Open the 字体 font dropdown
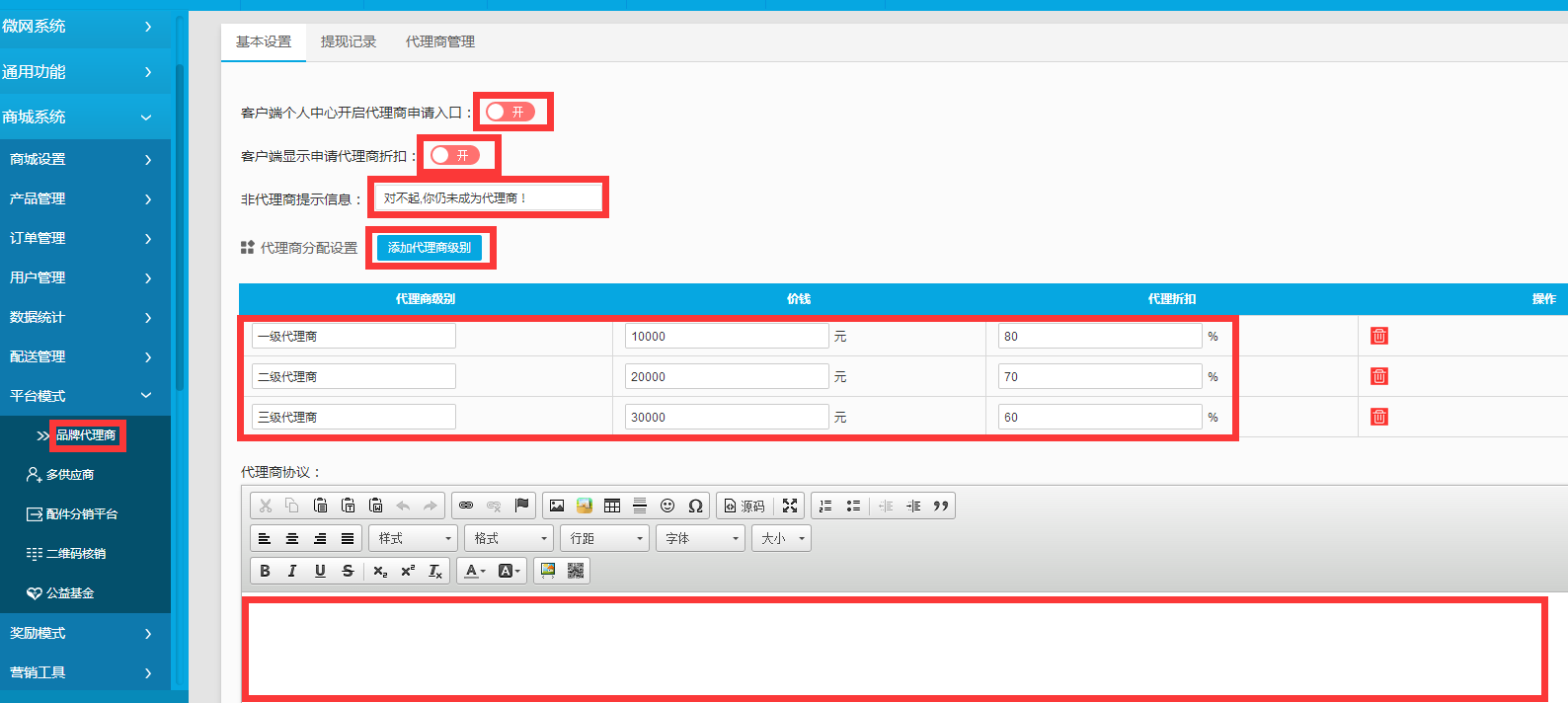The height and width of the screenshot is (703, 1568). [700, 538]
